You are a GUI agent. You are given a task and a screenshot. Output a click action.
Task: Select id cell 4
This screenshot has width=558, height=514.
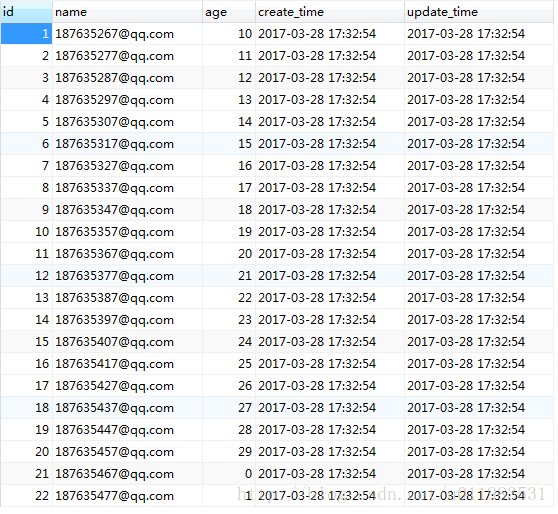(26, 100)
